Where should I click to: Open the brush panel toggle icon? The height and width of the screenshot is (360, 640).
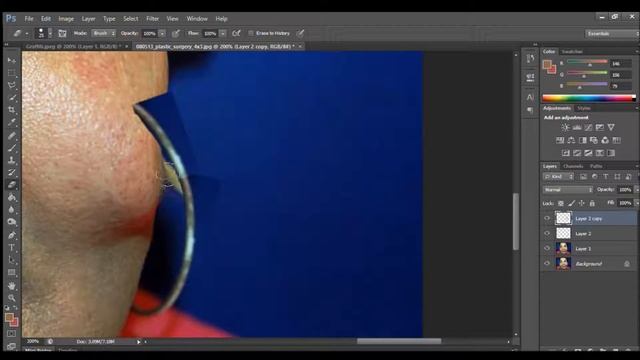tap(62, 33)
